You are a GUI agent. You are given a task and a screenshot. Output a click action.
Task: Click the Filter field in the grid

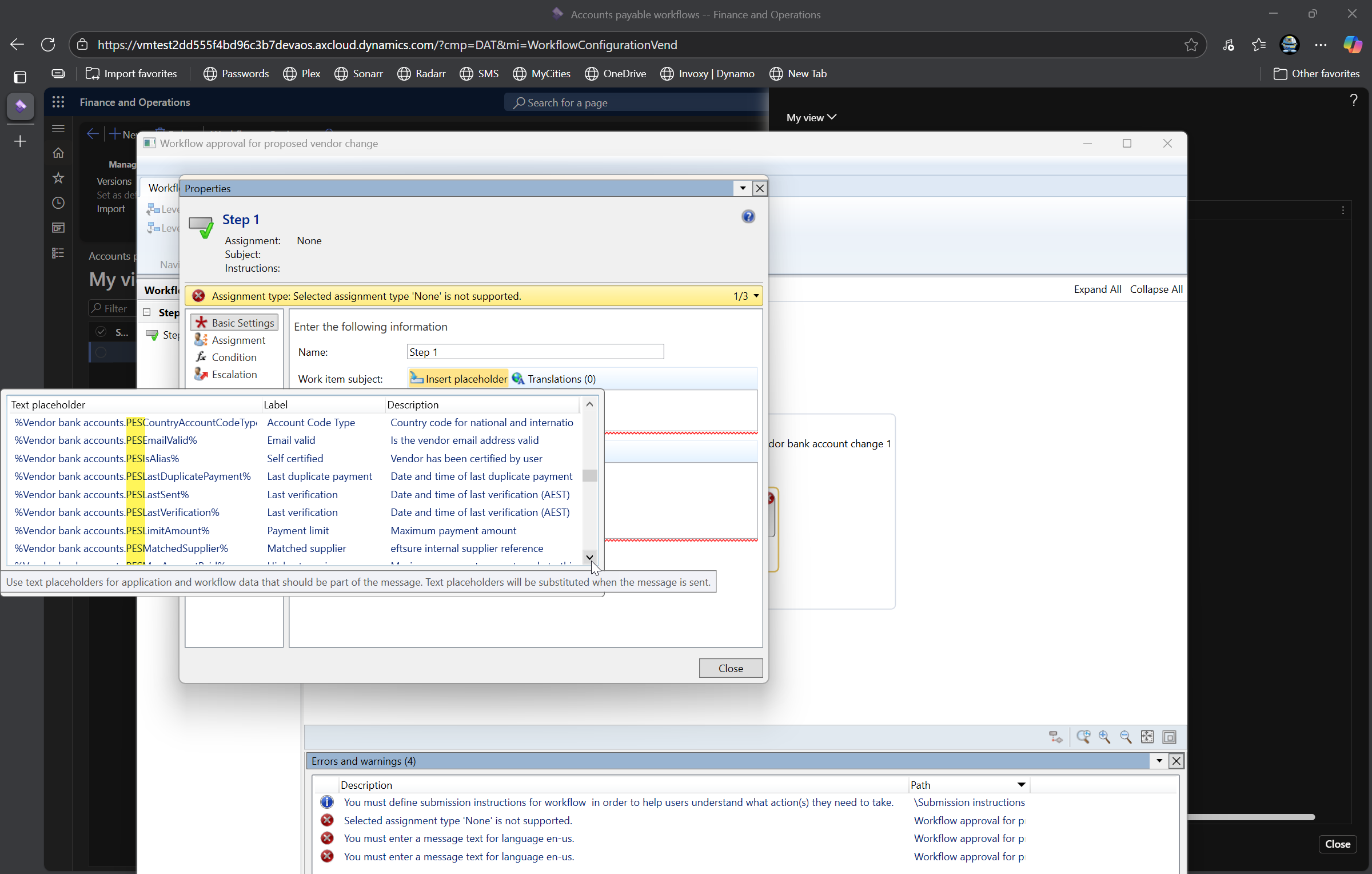pyautogui.click(x=113, y=308)
